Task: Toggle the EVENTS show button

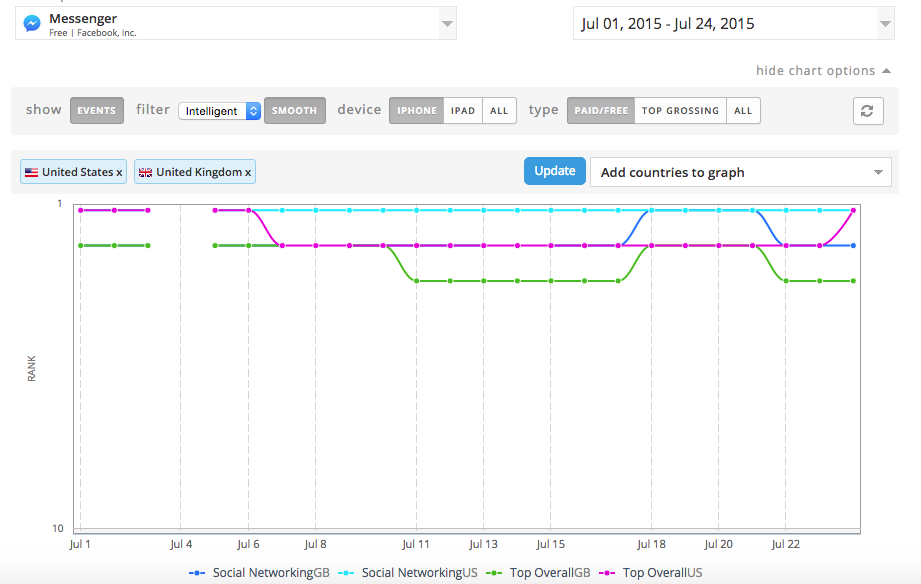Action: [x=97, y=111]
